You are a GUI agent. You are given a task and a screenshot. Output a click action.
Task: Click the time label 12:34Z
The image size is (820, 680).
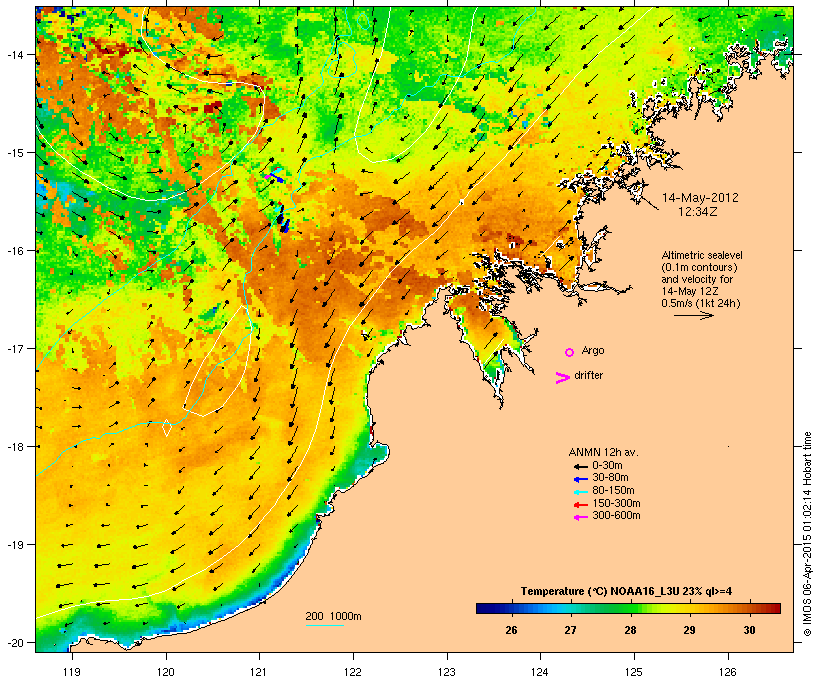(x=698, y=212)
